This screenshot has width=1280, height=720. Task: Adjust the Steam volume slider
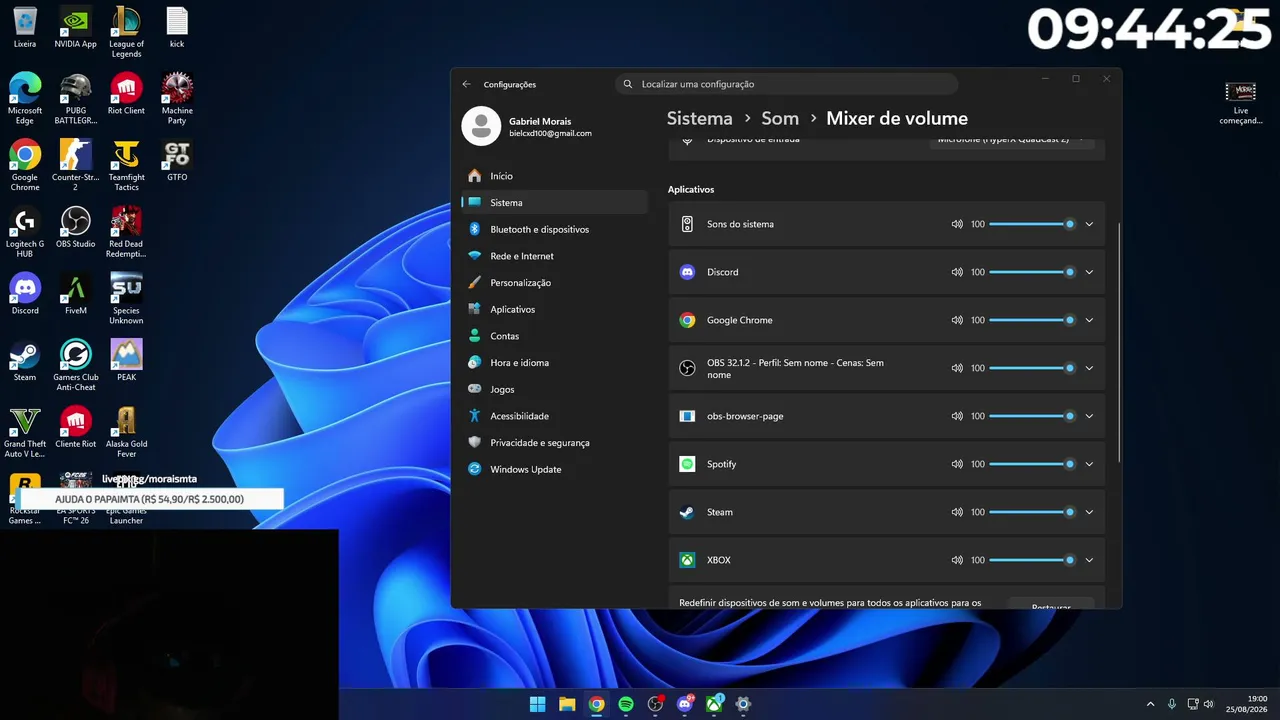pos(1032,512)
